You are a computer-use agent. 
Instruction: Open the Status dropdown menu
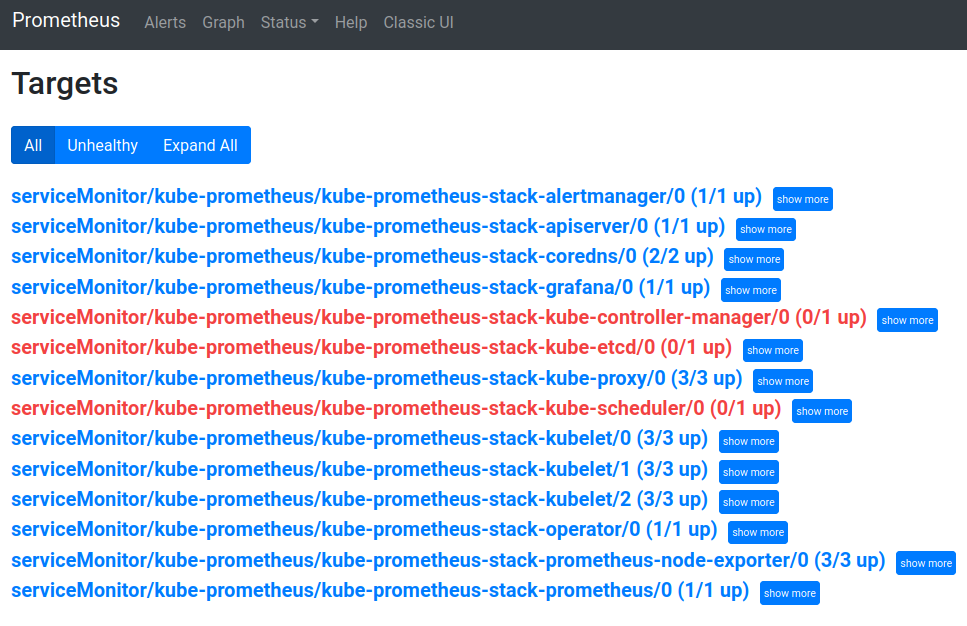coord(288,22)
